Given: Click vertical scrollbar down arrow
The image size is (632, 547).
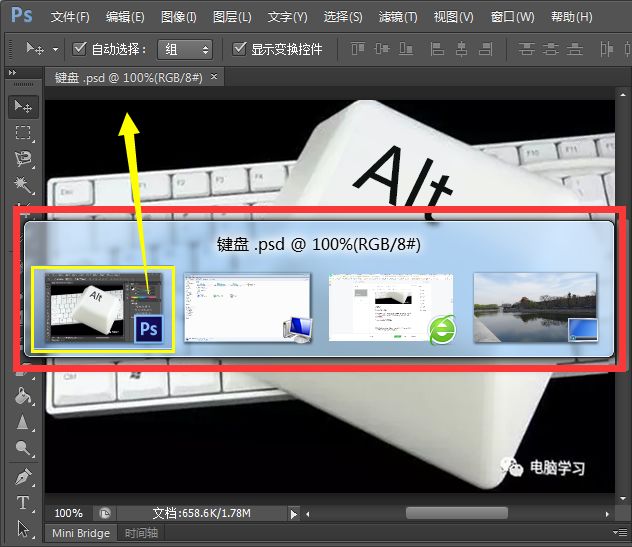Looking at the screenshot, I should [623, 499].
